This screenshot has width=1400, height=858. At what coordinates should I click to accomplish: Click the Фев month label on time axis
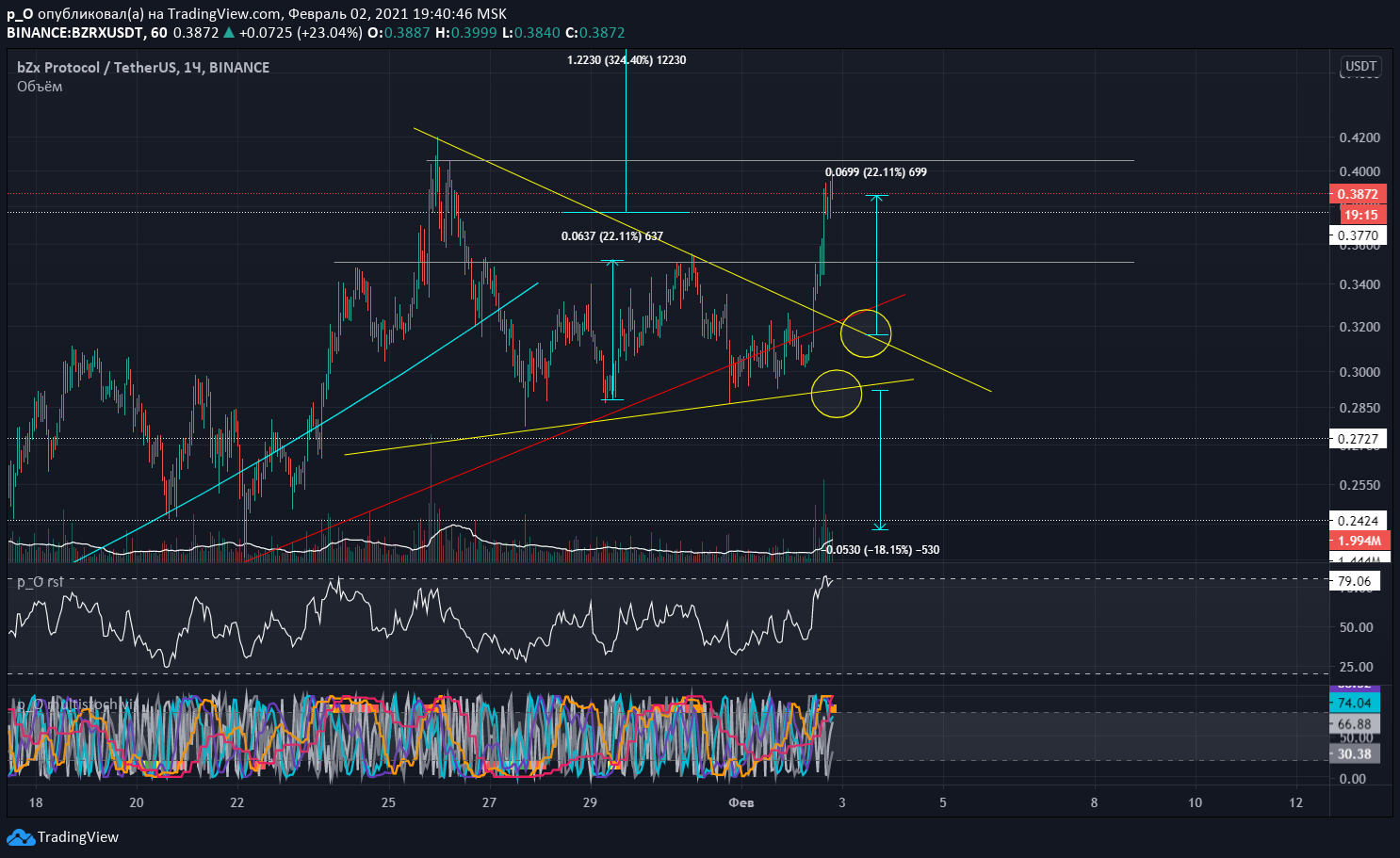tap(741, 802)
